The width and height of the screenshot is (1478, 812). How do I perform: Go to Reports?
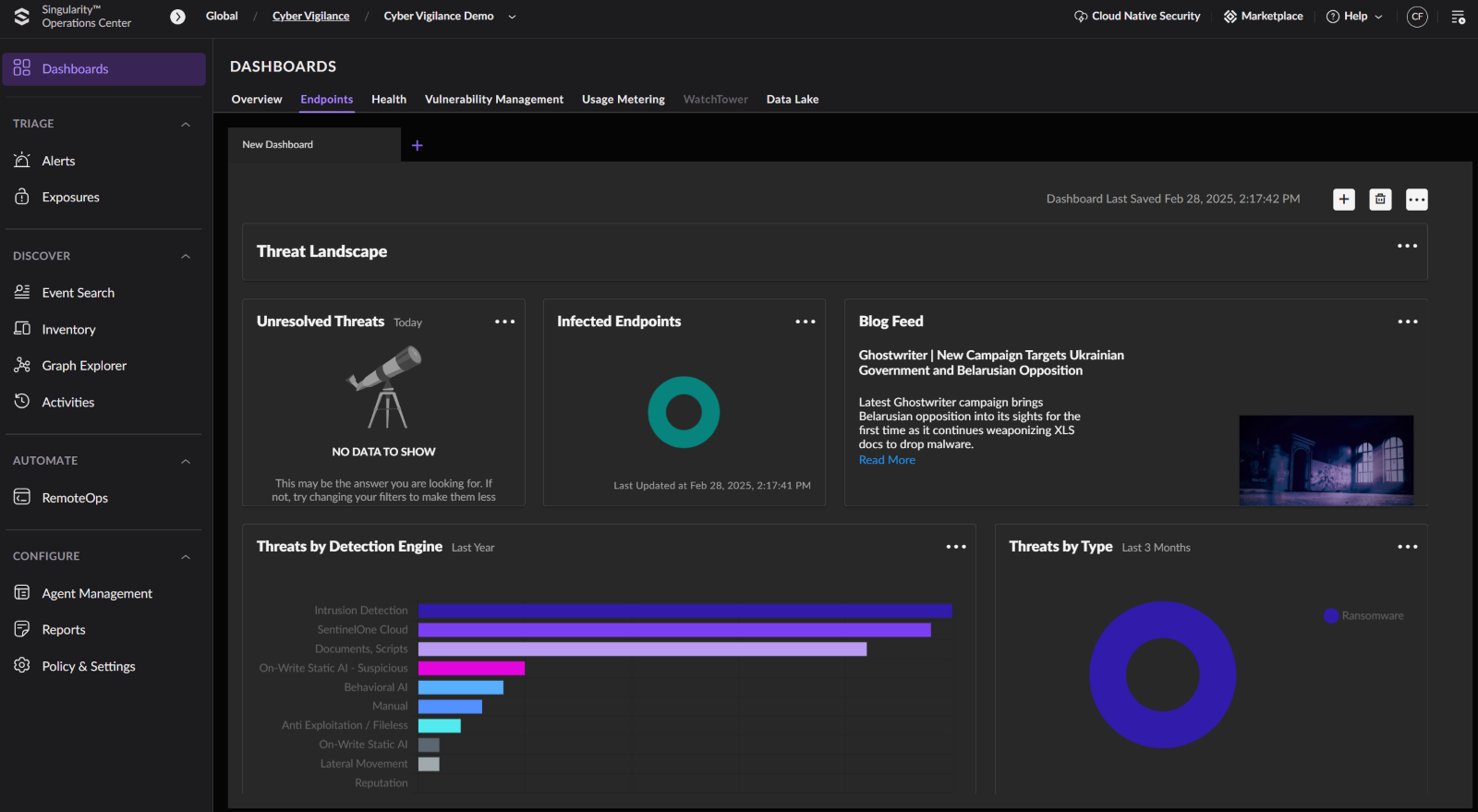[x=64, y=630]
